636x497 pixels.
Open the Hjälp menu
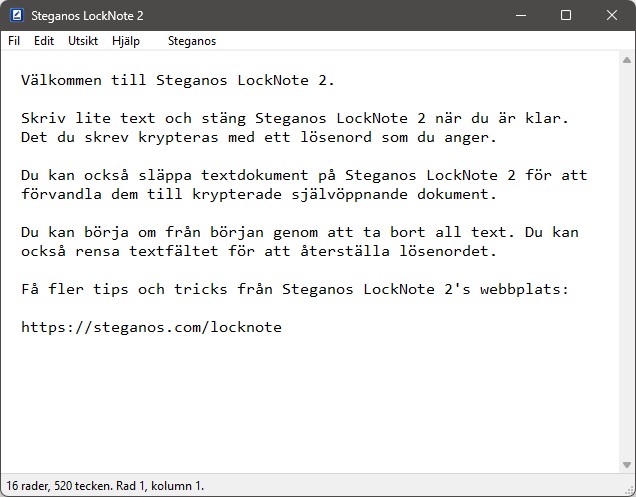pos(126,41)
